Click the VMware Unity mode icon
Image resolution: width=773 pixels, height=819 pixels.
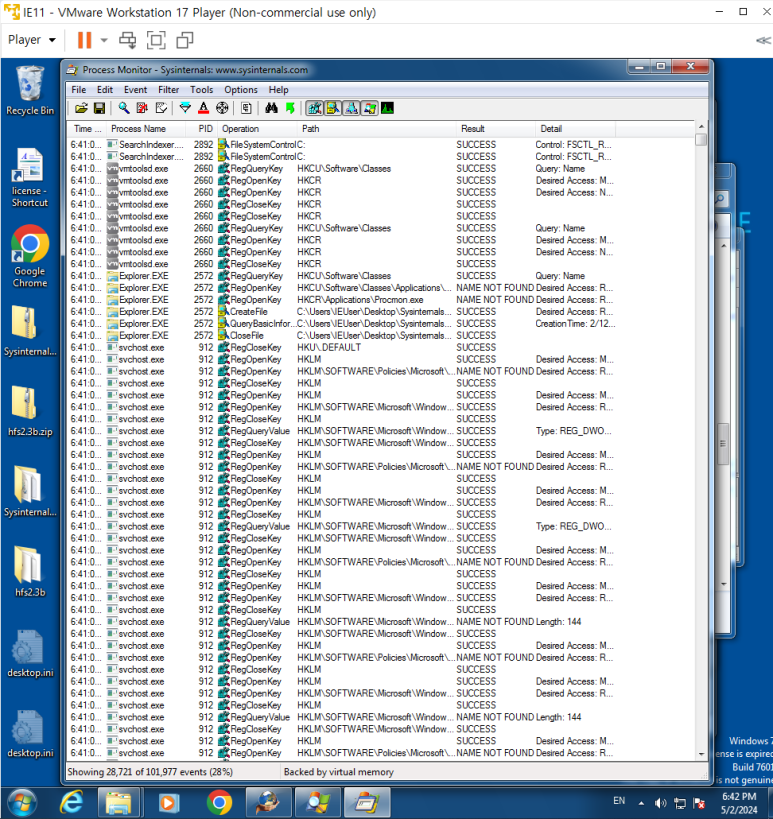click(x=185, y=40)
